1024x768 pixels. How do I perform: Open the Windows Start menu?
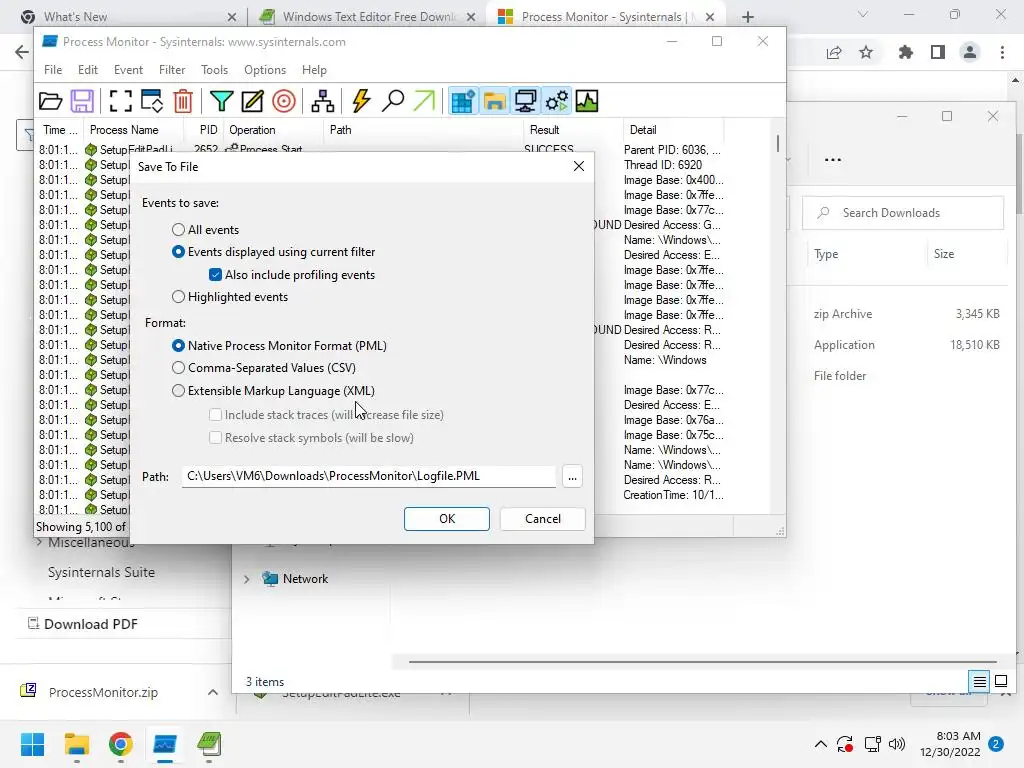32,744
